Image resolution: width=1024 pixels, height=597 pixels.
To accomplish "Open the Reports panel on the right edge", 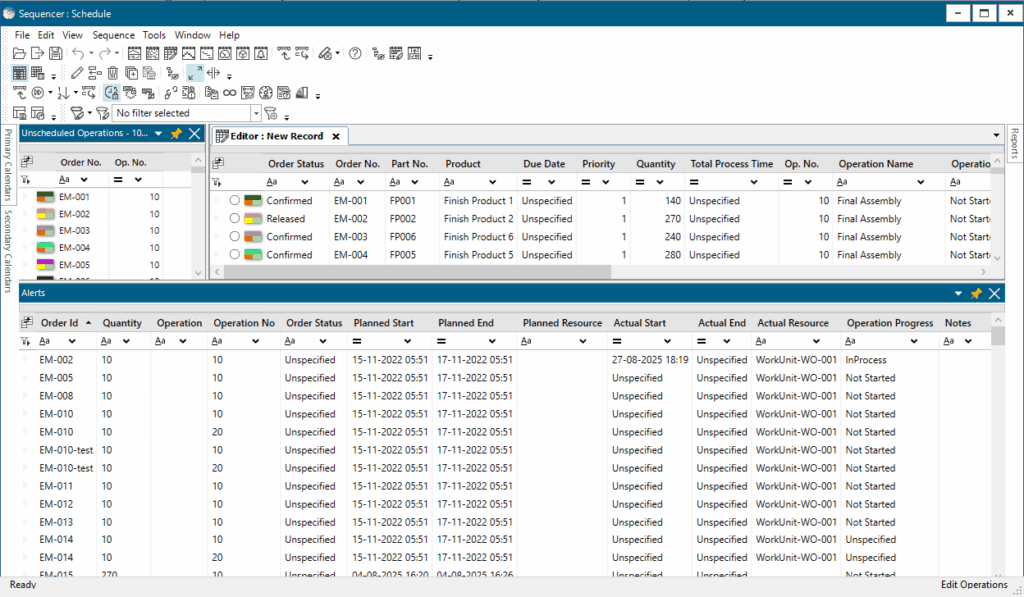I will pos(1014,145).
